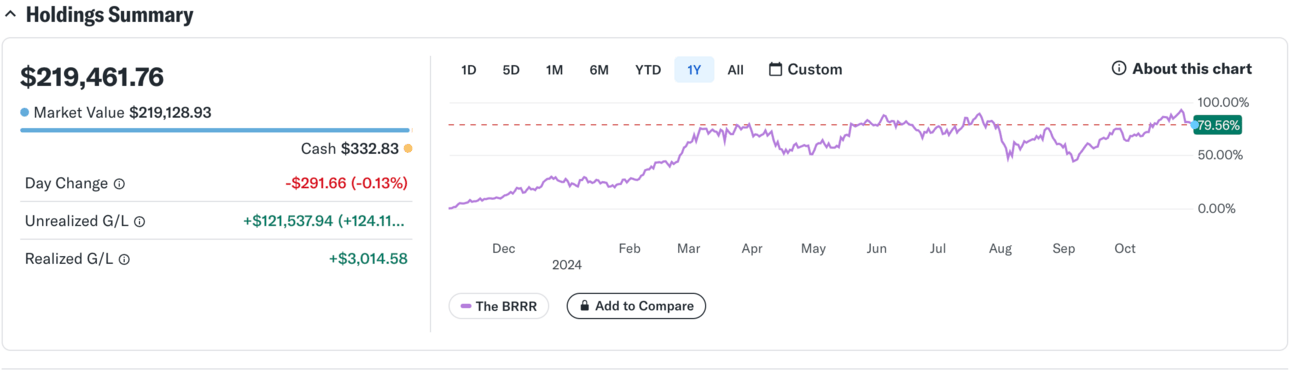Click the About this chart info icon

click(x=1119, y=69)
